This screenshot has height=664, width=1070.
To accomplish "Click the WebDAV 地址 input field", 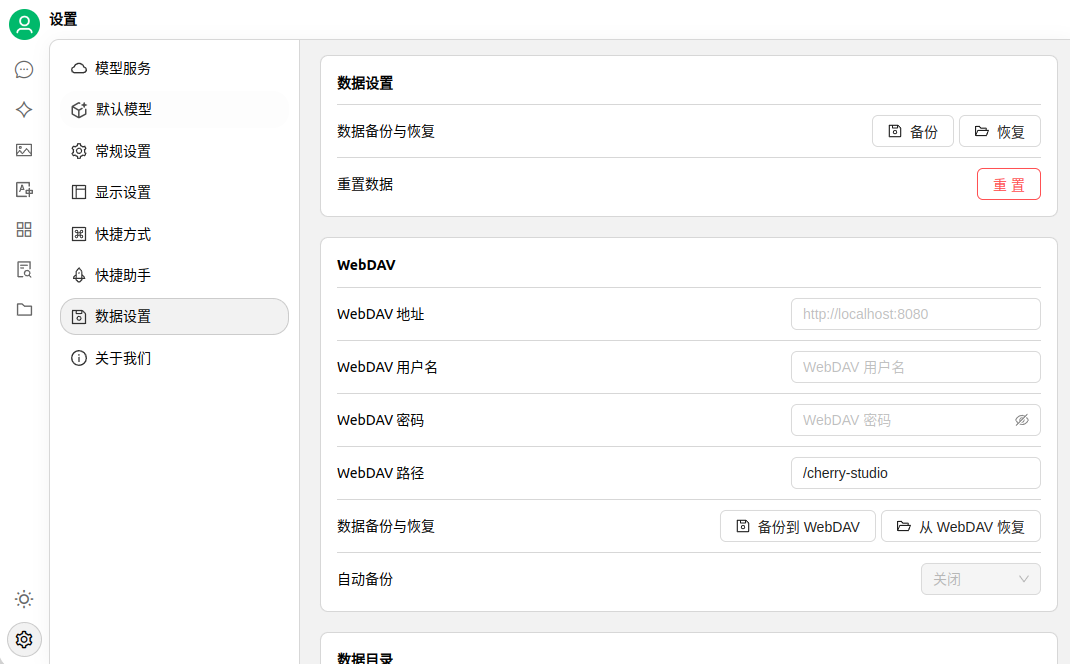I will point(915,314).
